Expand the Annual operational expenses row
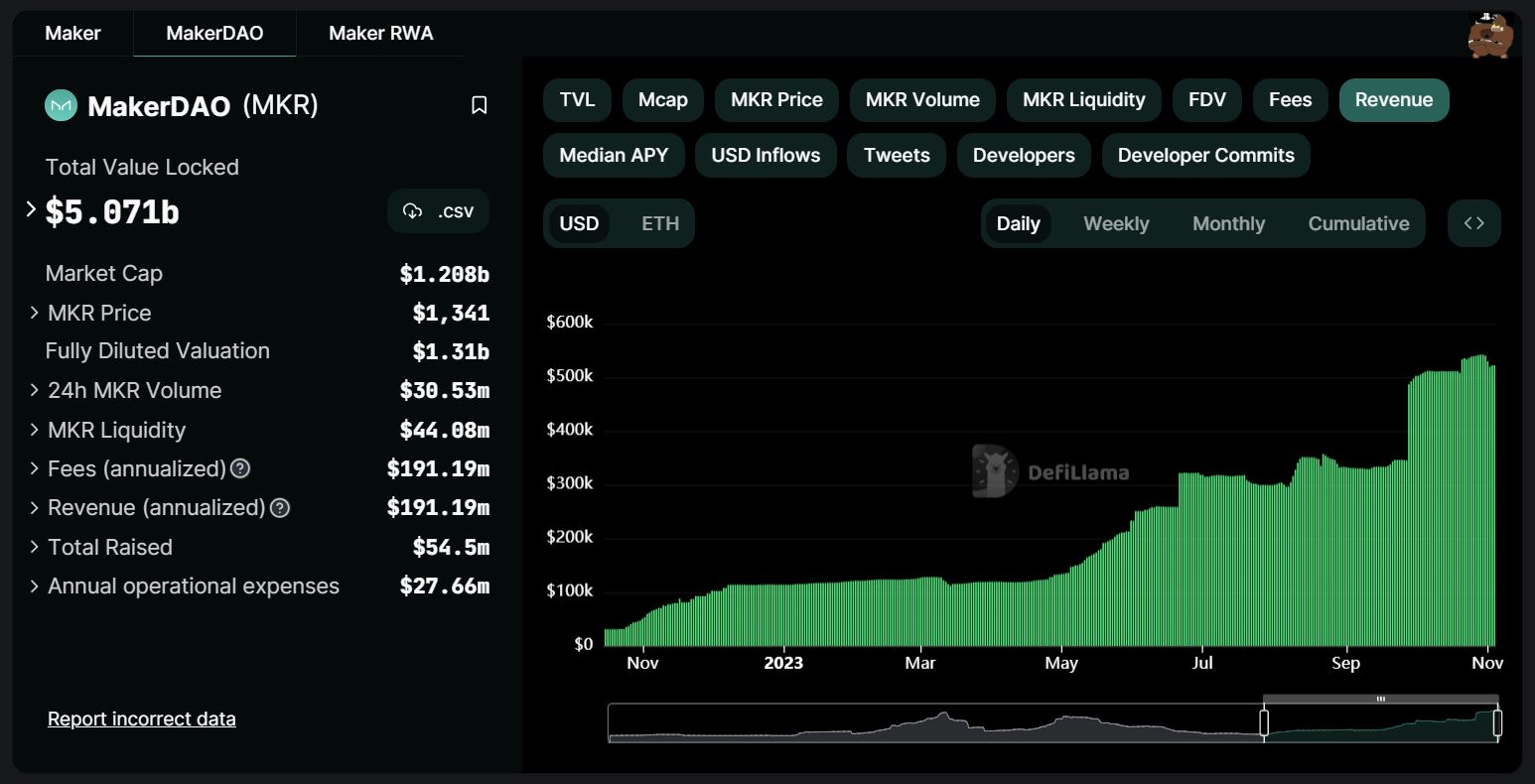Screen dimensions: 1535x784 tap(35, 587)
